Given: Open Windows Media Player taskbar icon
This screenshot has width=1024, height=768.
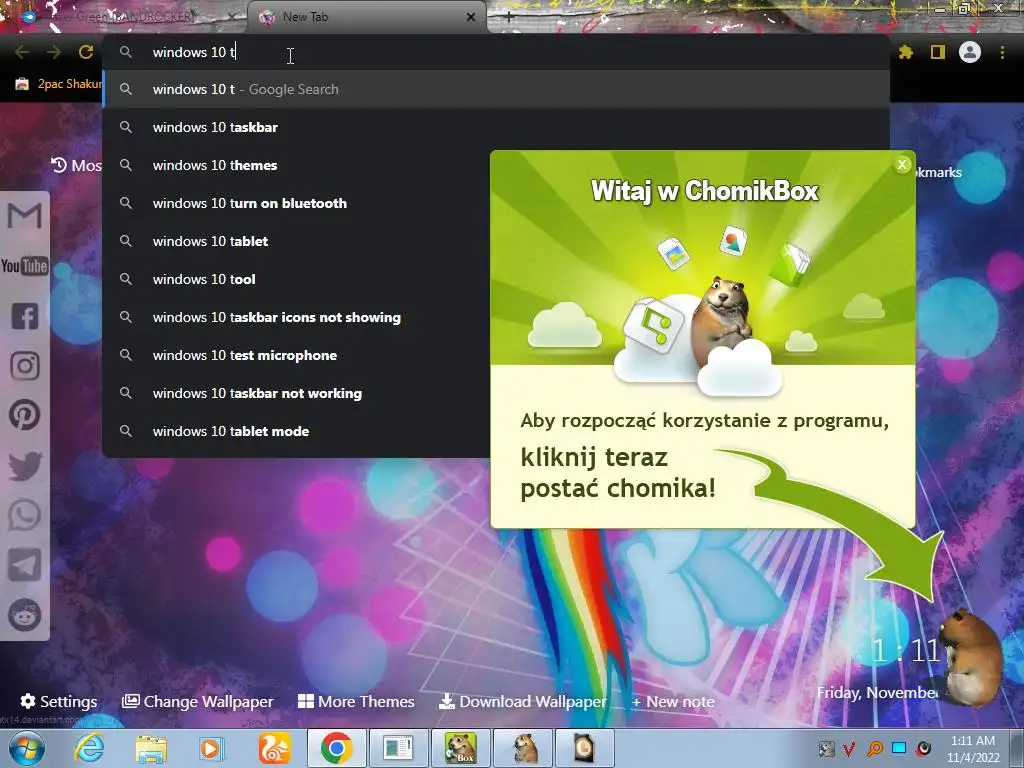Looking at the screenshot, I should 212,748.
